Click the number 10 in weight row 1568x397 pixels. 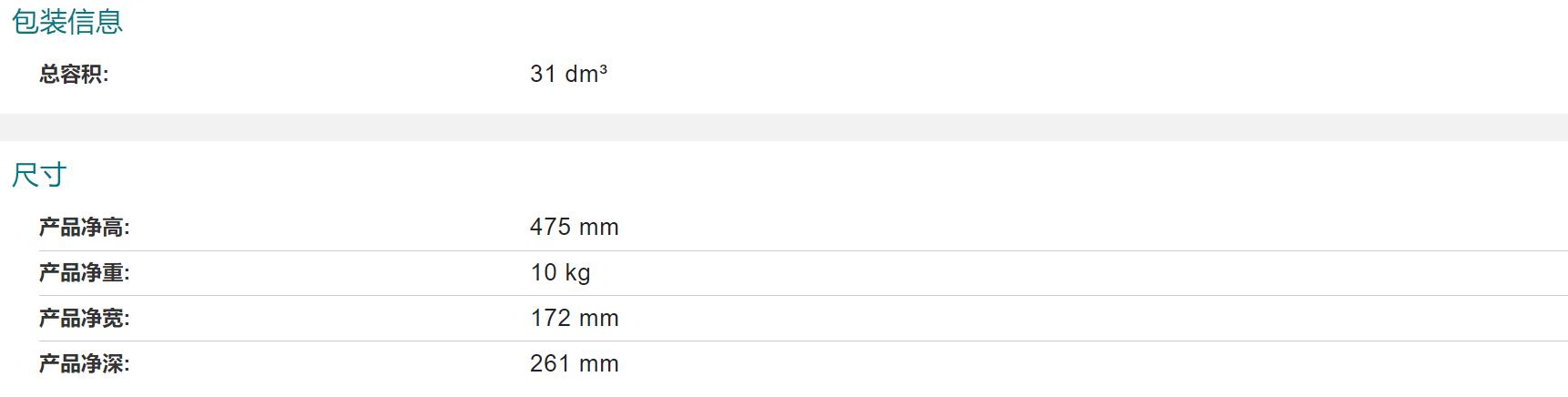pos(544,272)
